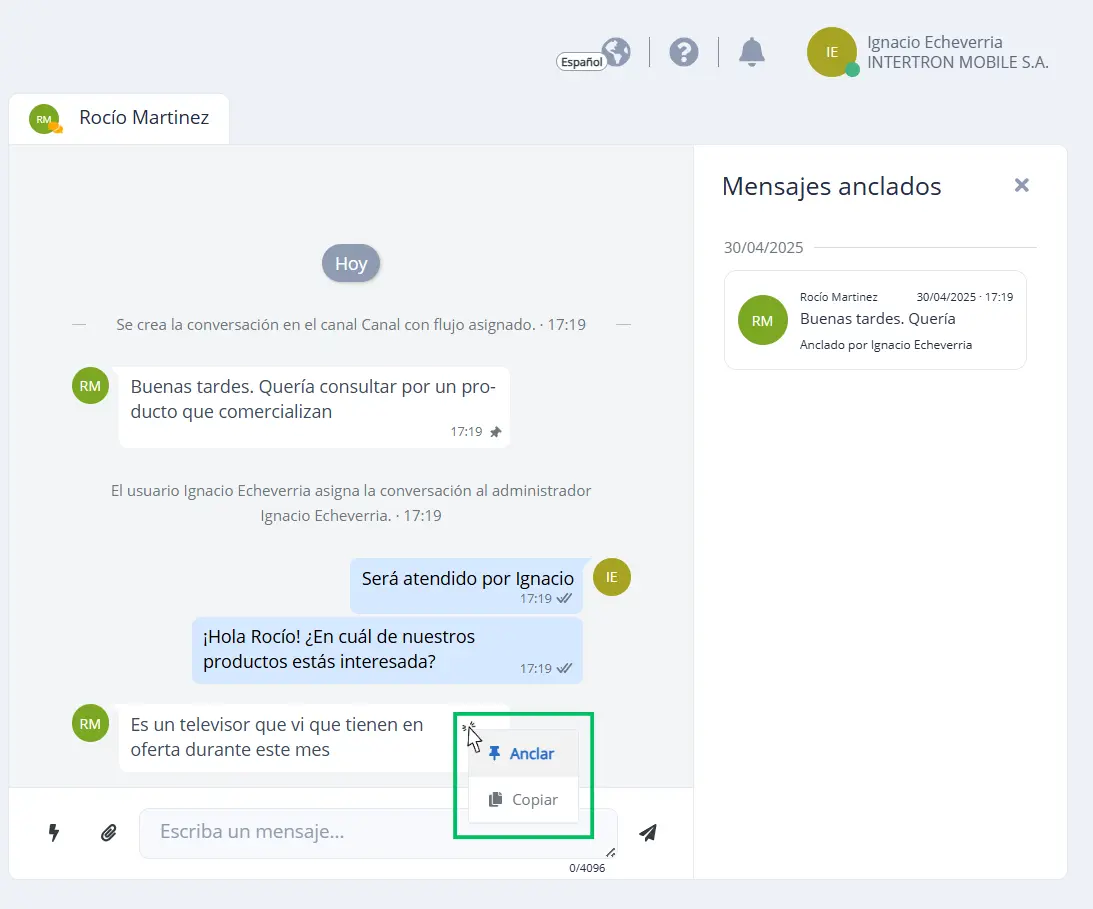
Task: Click the IE user avatar at top
Action: coord(832,52)
